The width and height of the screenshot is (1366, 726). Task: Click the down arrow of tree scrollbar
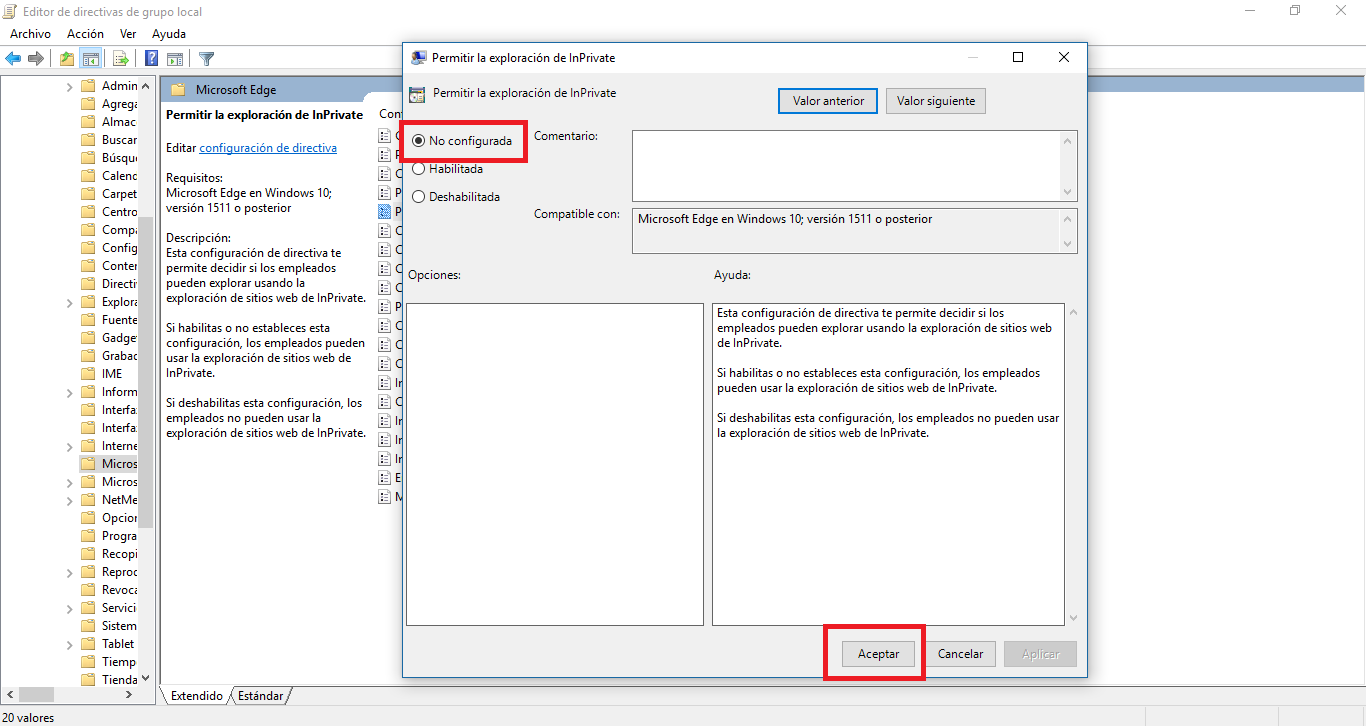coord(146,679)
